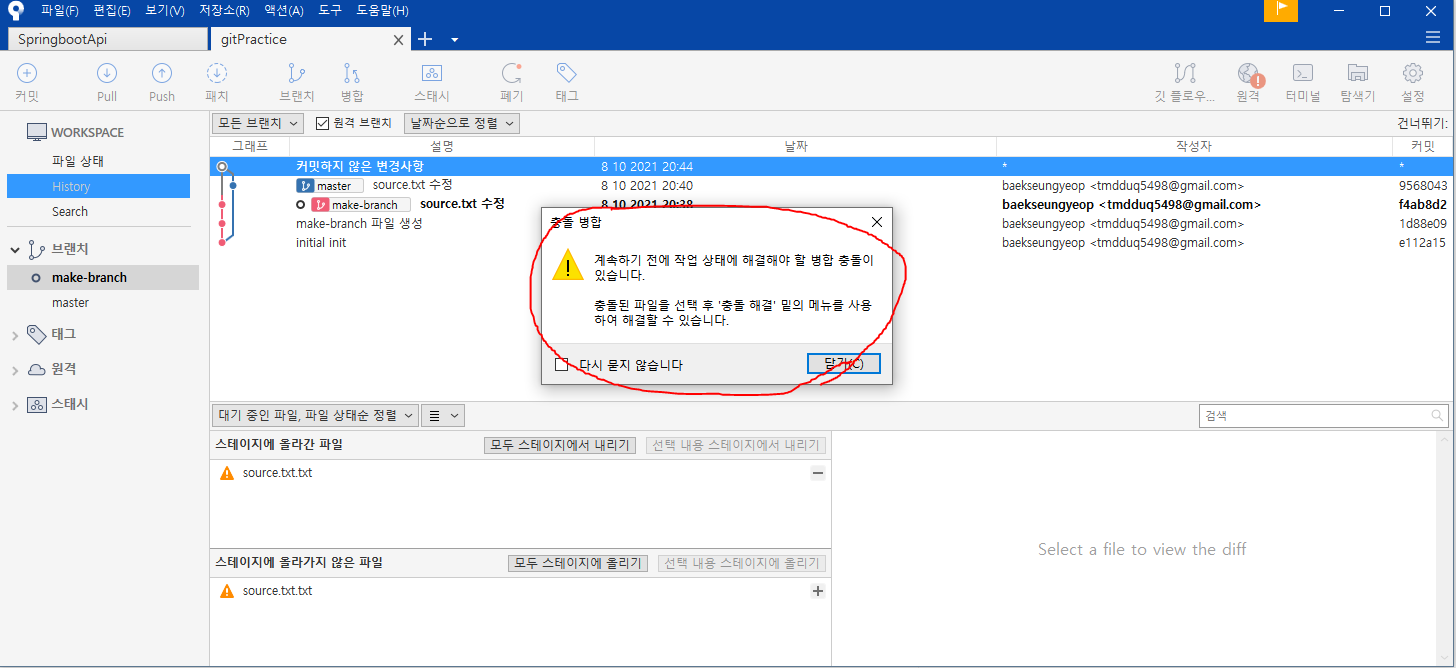Open the 편집(E) menu
This screenshot has height=668, width=1456.
tap(111, 10)
